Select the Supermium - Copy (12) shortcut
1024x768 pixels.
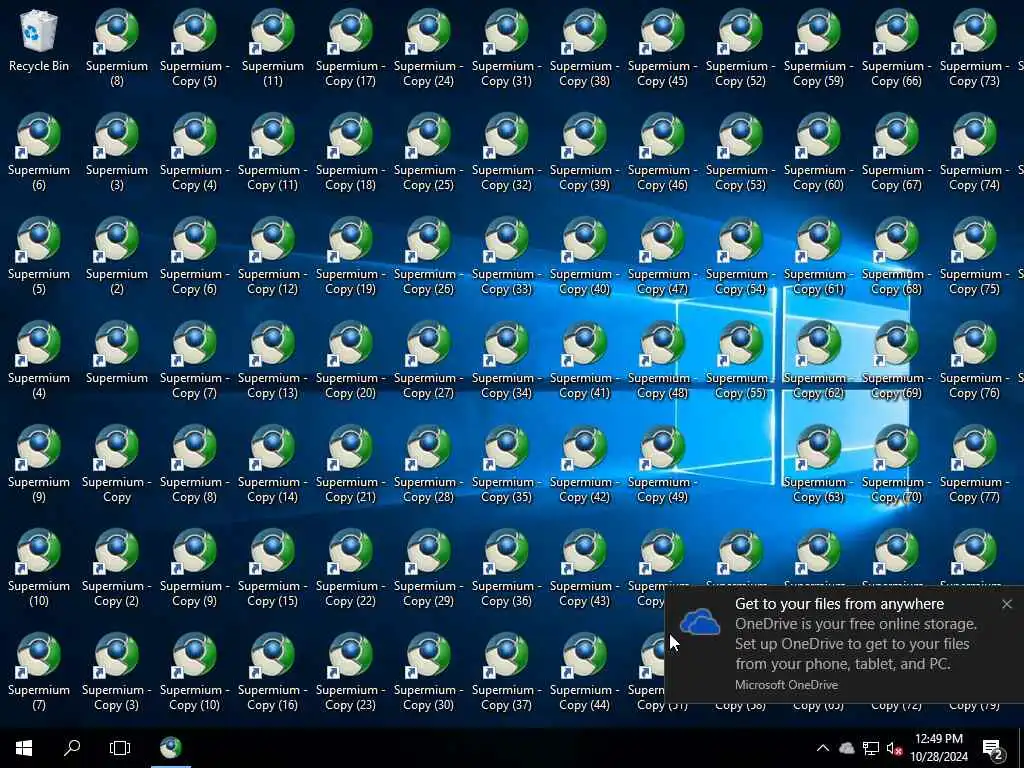[272, 256]
